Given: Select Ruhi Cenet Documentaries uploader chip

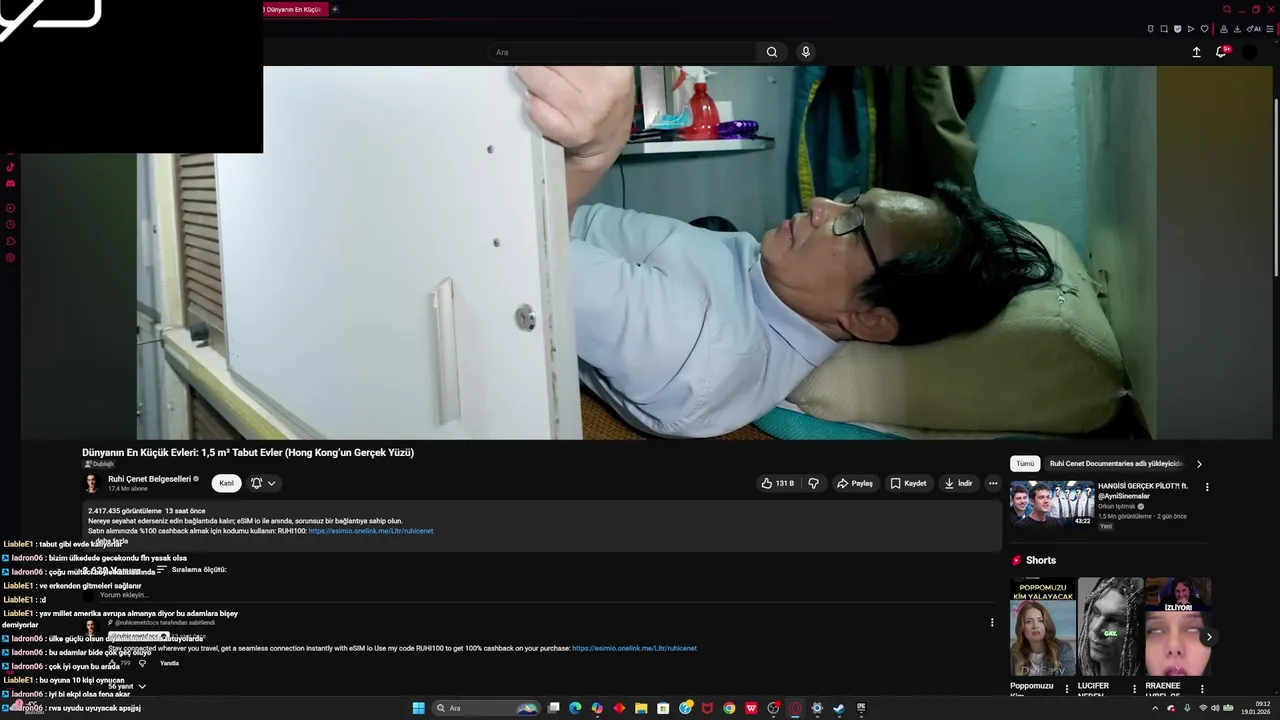Looking at the screenshot, I should tap(1116, 464).
